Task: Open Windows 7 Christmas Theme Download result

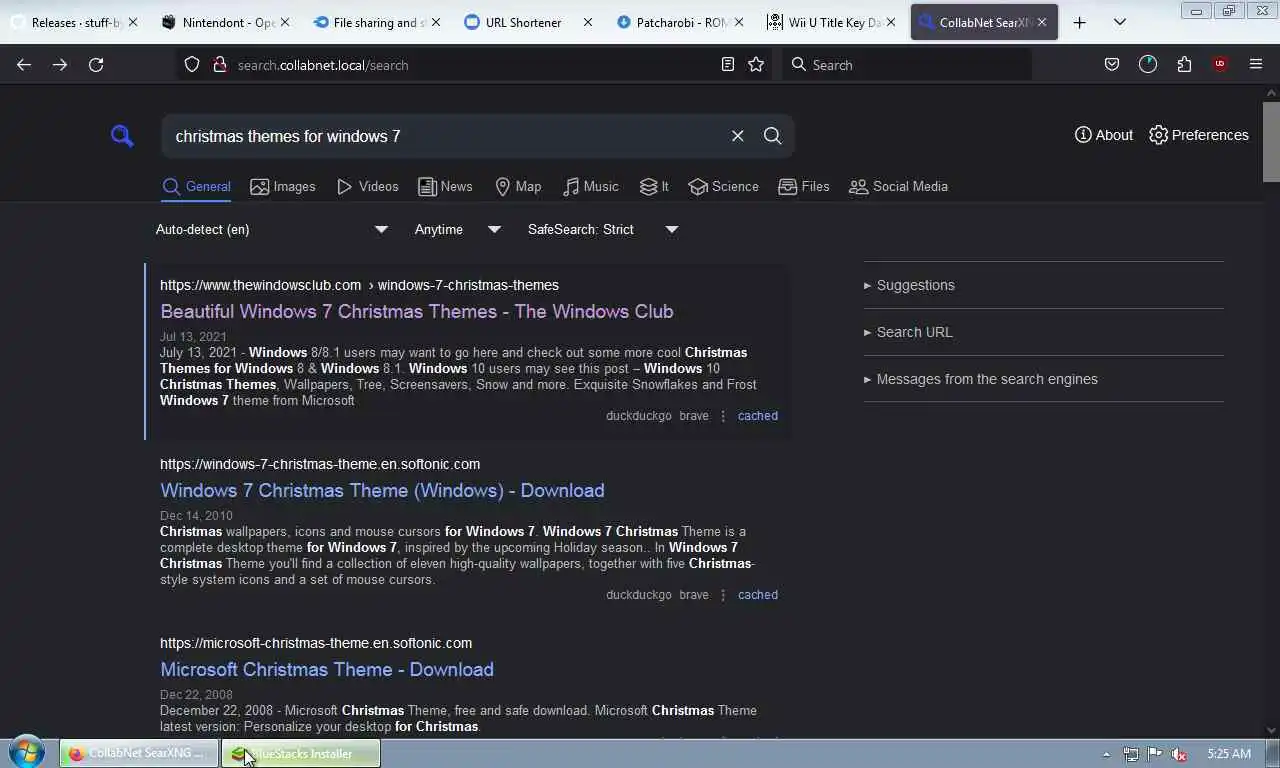Action: point(382,490)
